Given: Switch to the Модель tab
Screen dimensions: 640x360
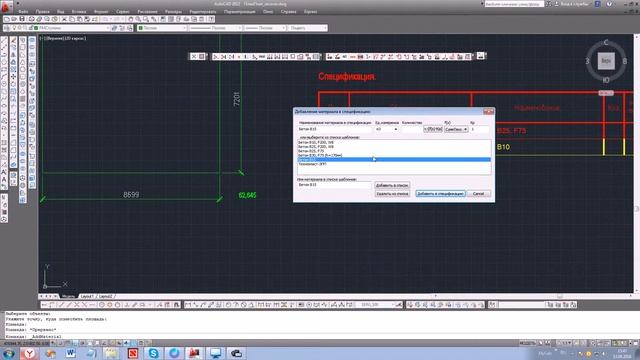Looking at the screenshot, I should (x=68, y=296).
